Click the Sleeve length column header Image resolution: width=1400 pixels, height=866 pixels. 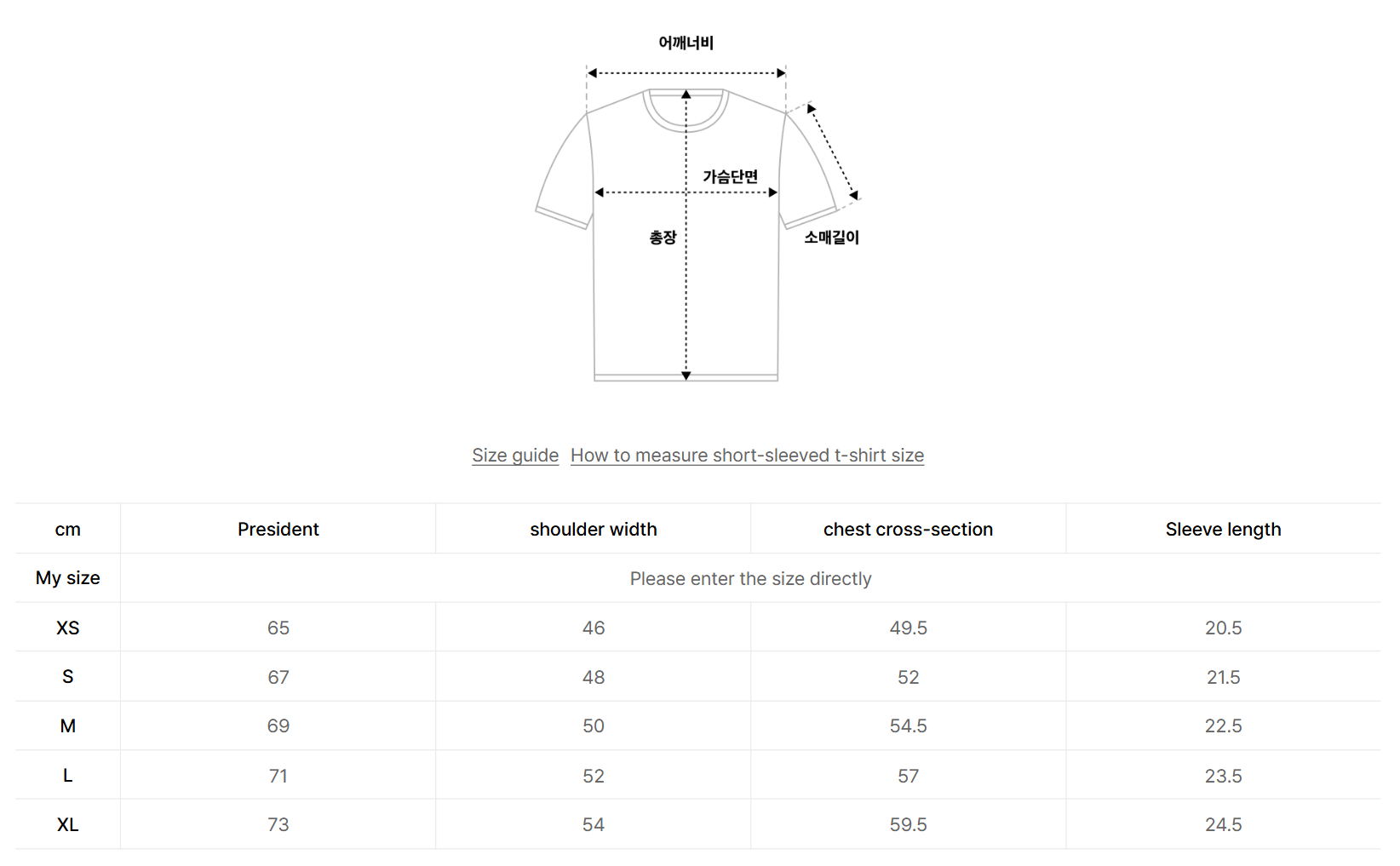pyautogui.click(x=1223, y=530)
